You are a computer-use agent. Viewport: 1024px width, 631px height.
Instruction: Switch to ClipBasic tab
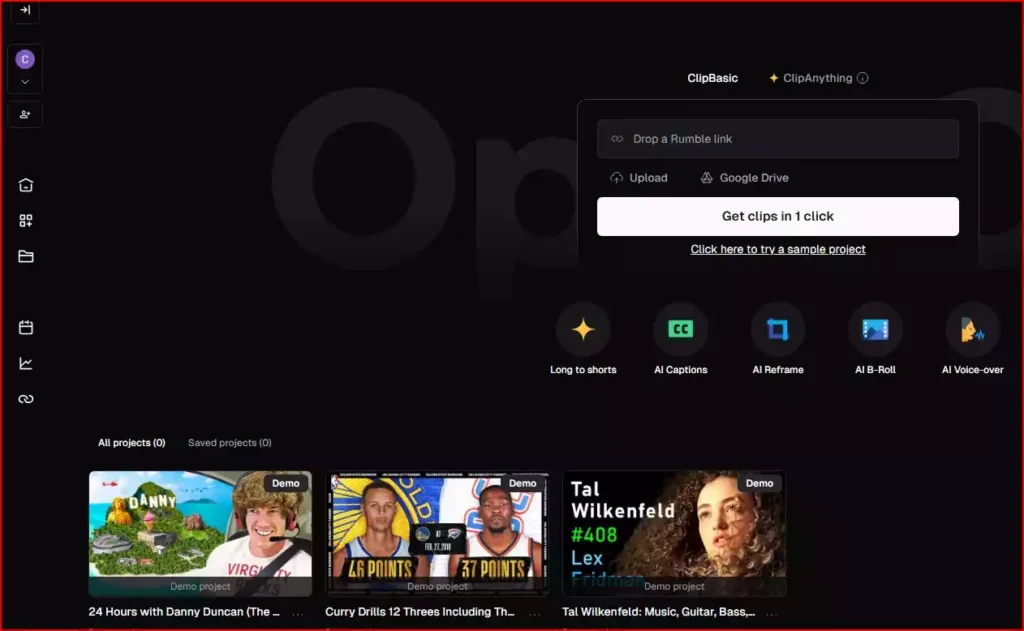(x=712, y=78)
